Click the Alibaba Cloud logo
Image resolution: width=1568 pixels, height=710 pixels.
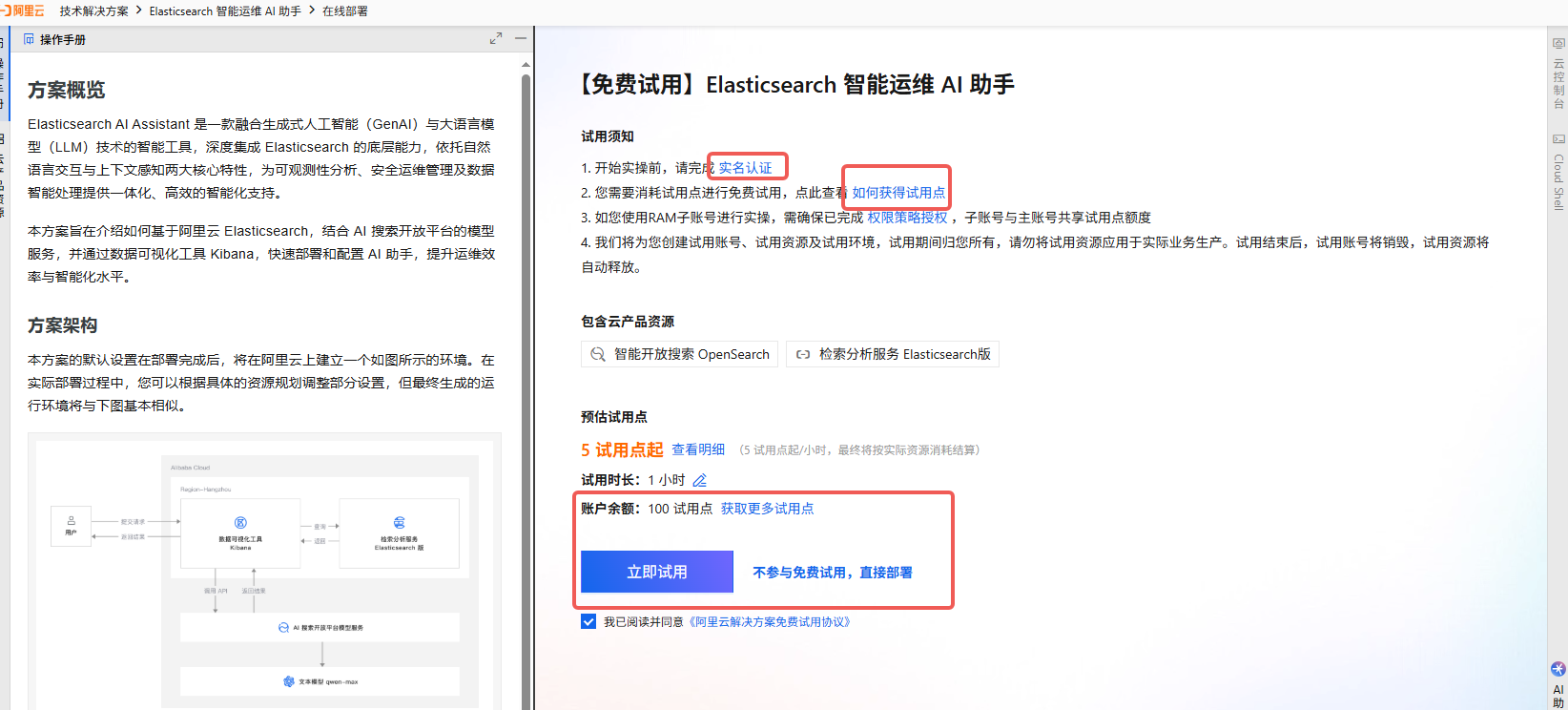point(23,11)
